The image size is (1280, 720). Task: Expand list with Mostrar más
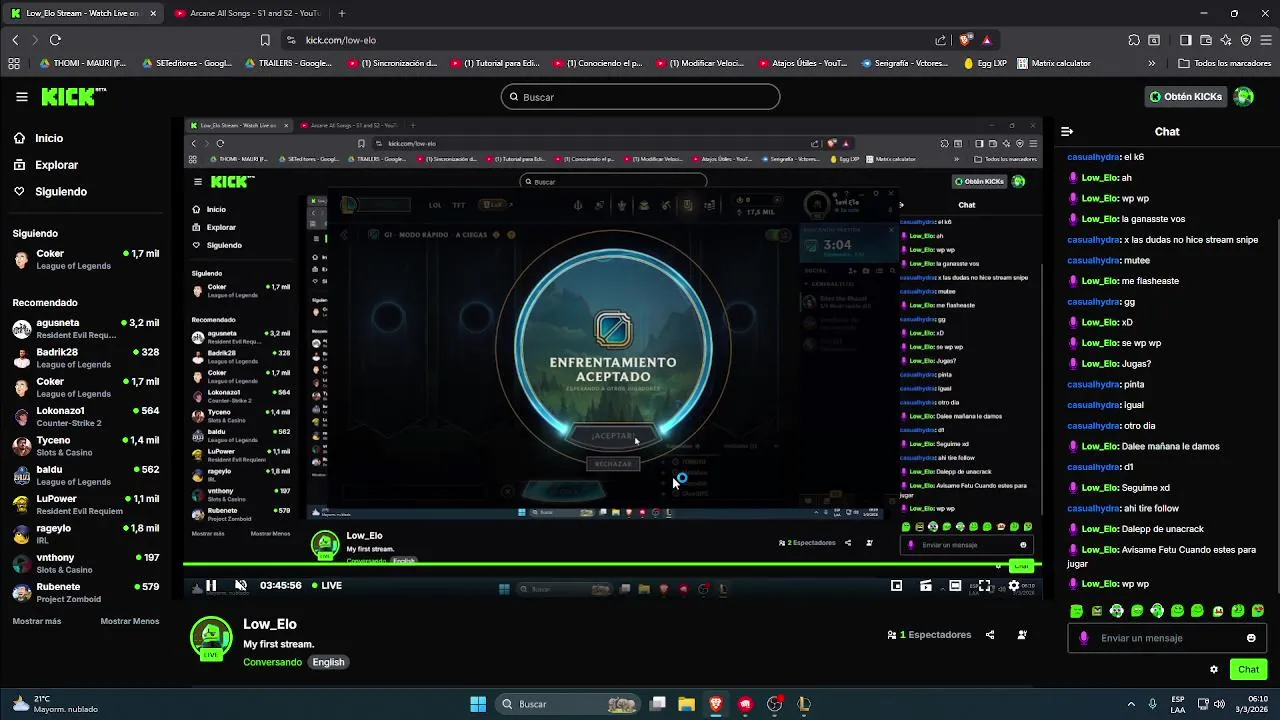coord(37,621)
